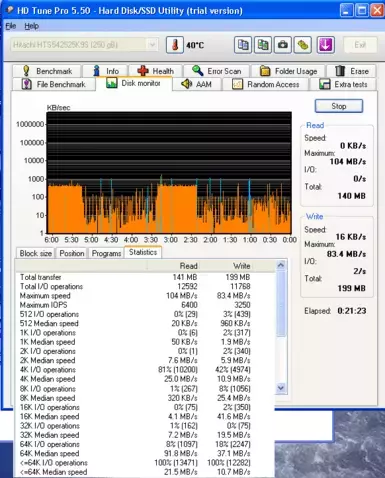The image size is (385, 478).
Task: Click the disabled Exit button
Action: point(360,45)
